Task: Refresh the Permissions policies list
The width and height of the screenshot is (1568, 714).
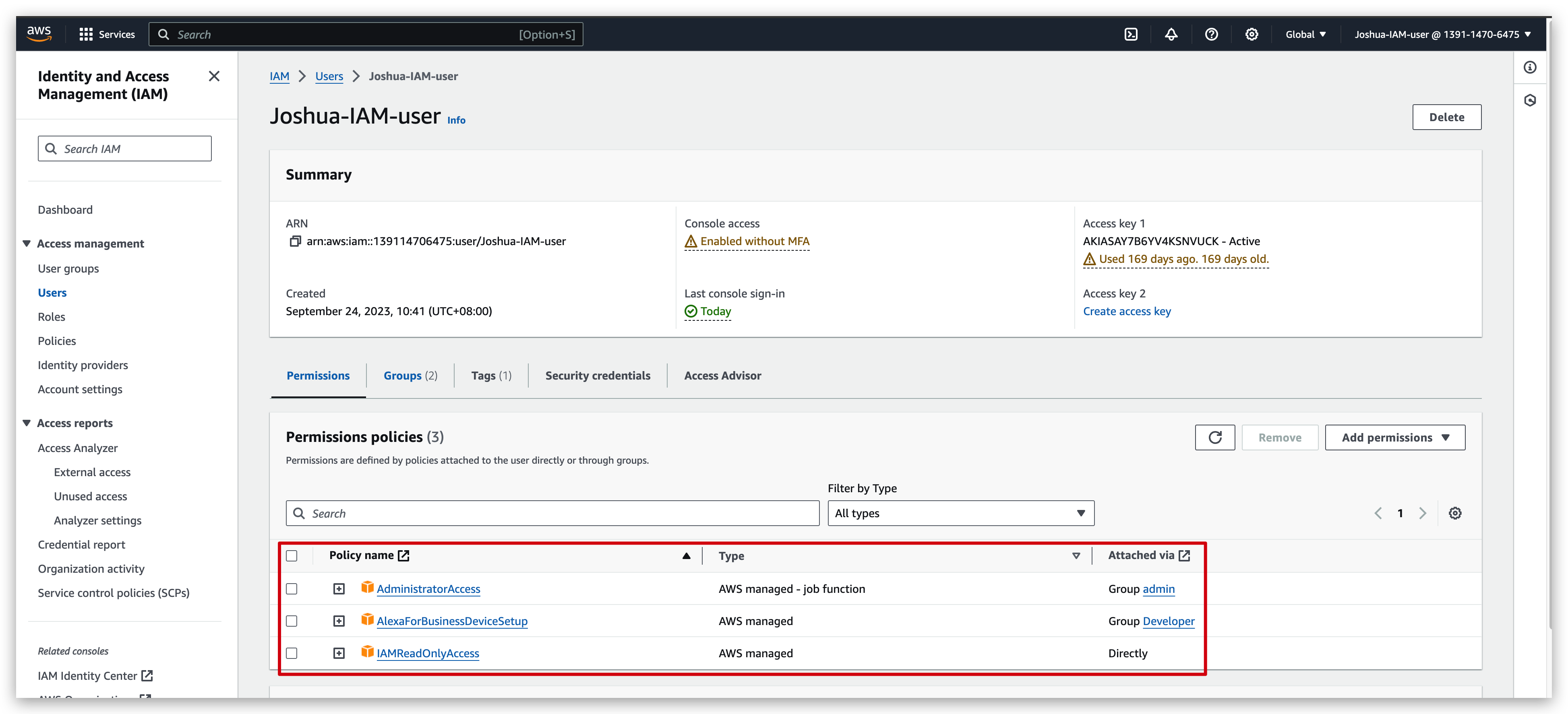Action: pos(1215,437)
